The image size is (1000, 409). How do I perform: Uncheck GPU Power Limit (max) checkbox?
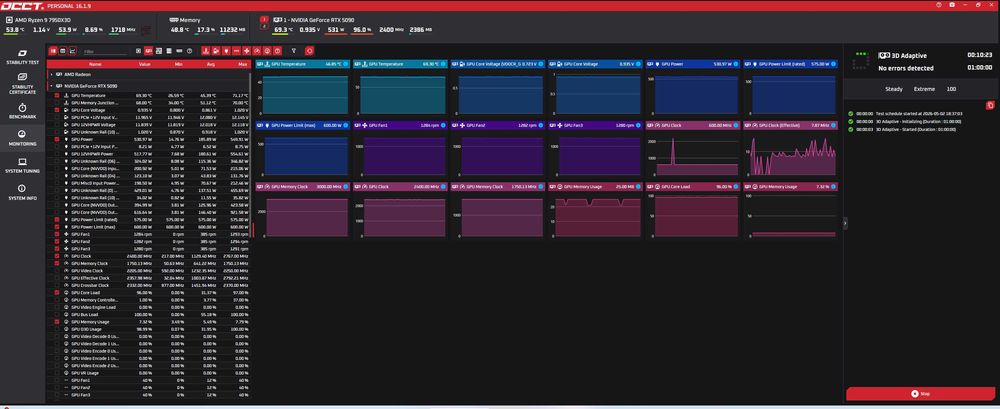tap(57, 227)
